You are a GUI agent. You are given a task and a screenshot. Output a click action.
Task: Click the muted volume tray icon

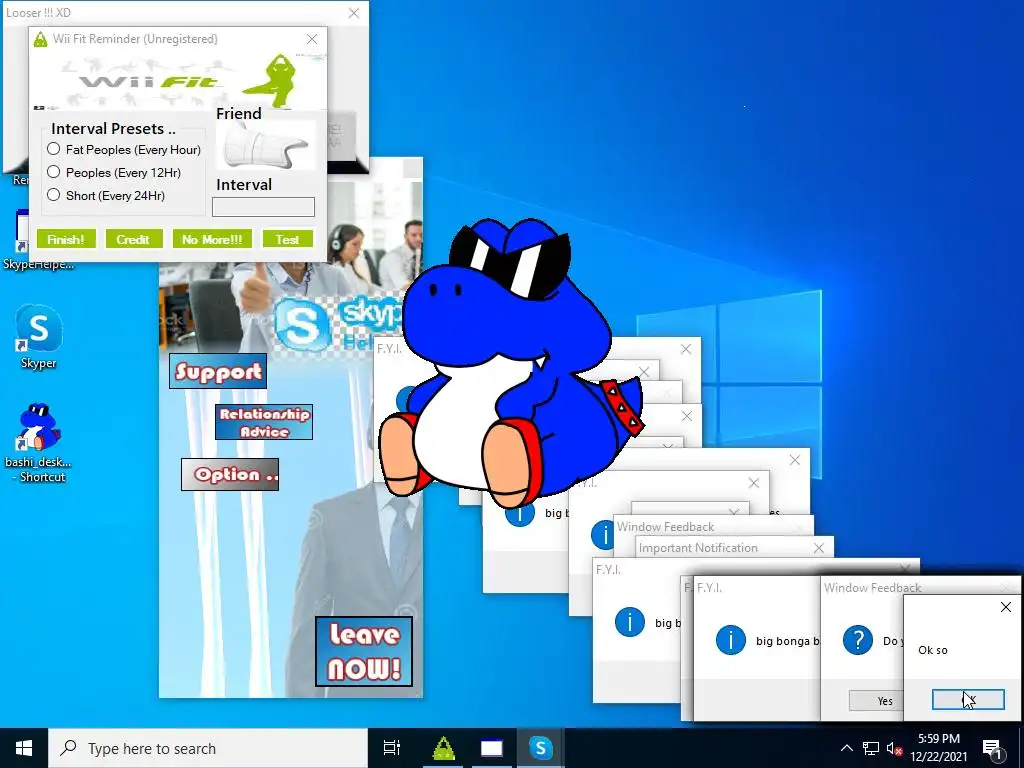coord(894,748)
